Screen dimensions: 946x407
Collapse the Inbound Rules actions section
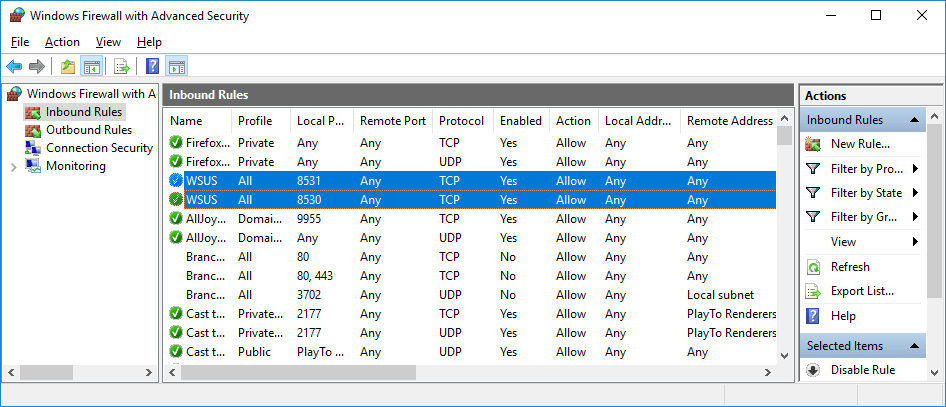pyautogui.click(x=914, y=120)
